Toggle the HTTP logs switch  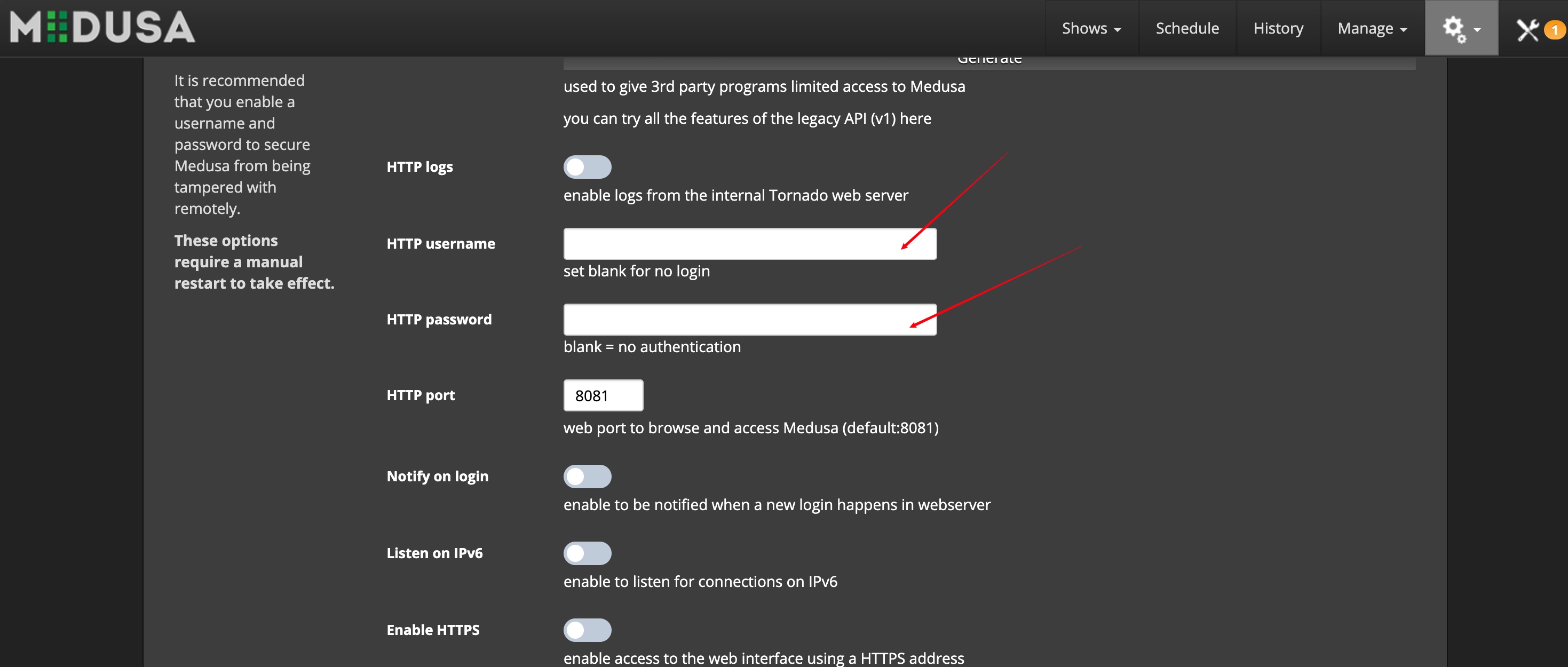[587, 166]
